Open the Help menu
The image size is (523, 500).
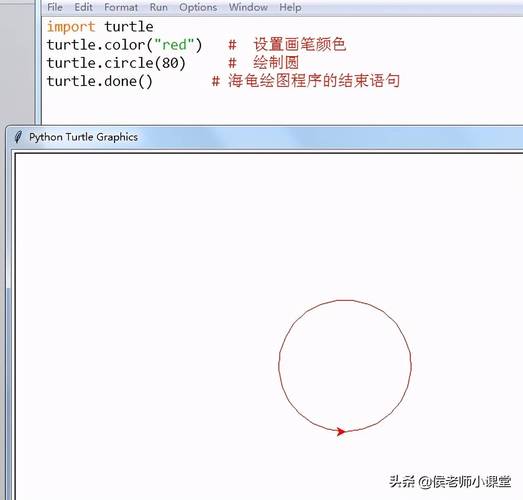pyautogui.click(x=290, y=7)
